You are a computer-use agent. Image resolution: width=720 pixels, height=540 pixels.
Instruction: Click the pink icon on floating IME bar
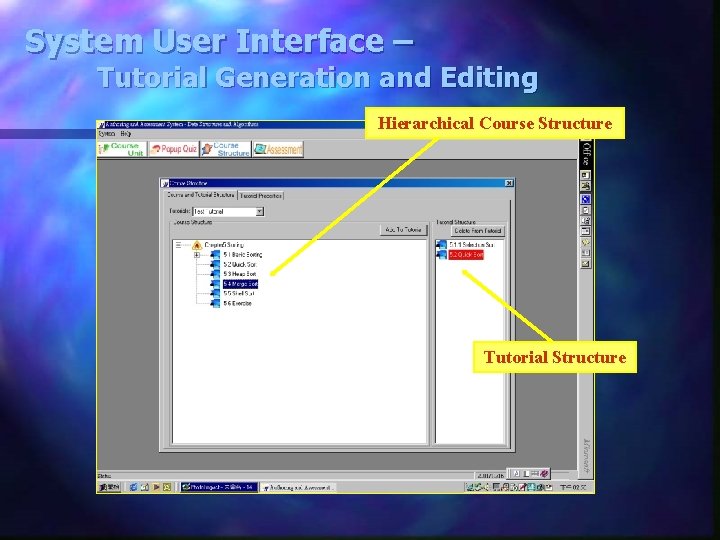tap(544, 473)
